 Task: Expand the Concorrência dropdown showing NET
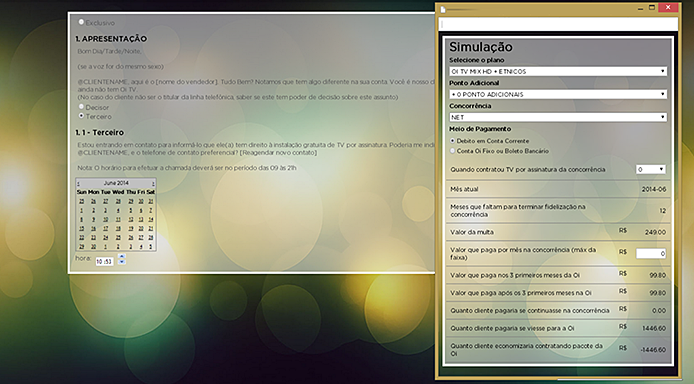[x=558, y=117]
